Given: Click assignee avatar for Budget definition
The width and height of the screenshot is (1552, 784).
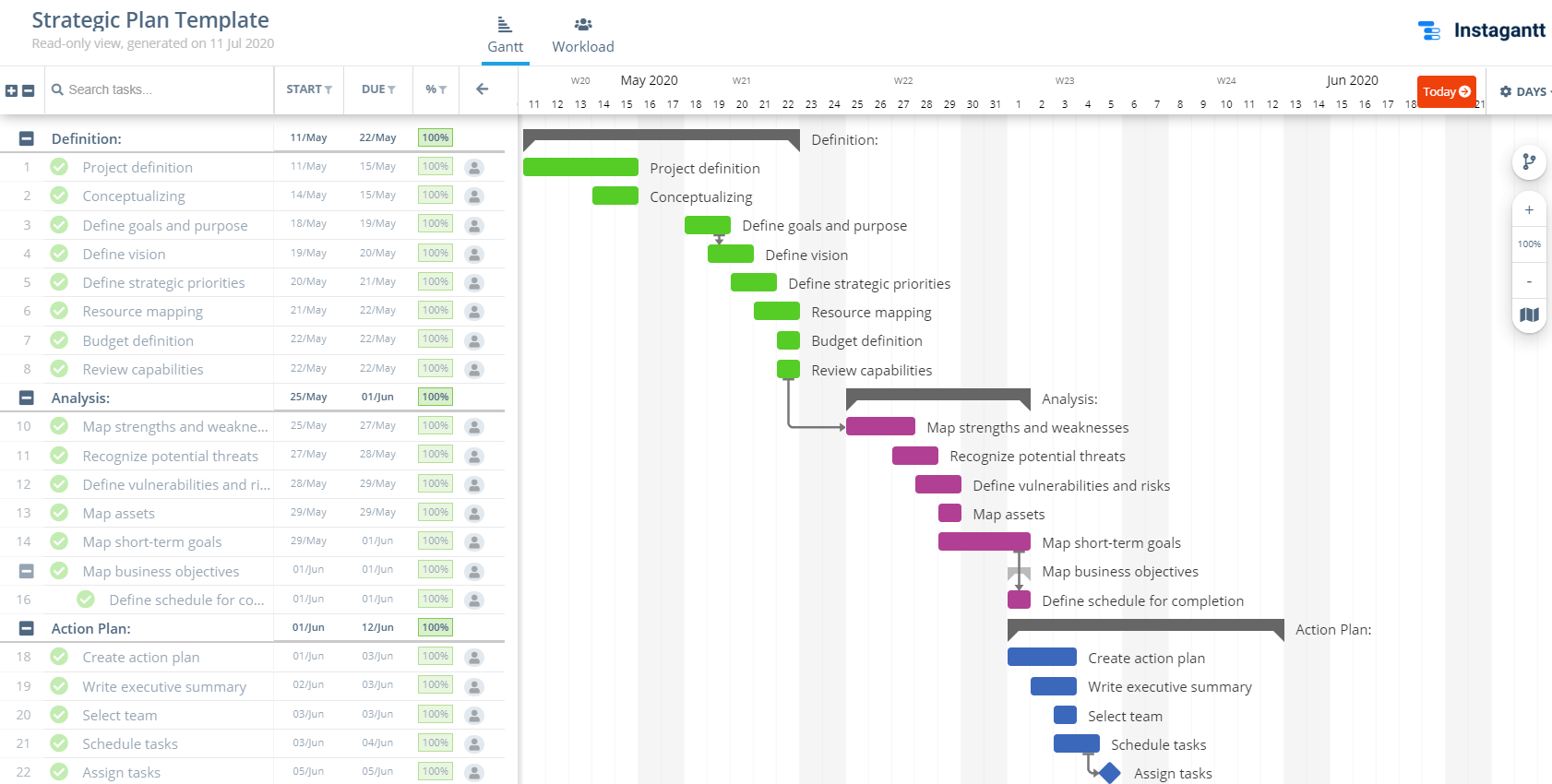Looking at the screenshot, I should 474,340.
